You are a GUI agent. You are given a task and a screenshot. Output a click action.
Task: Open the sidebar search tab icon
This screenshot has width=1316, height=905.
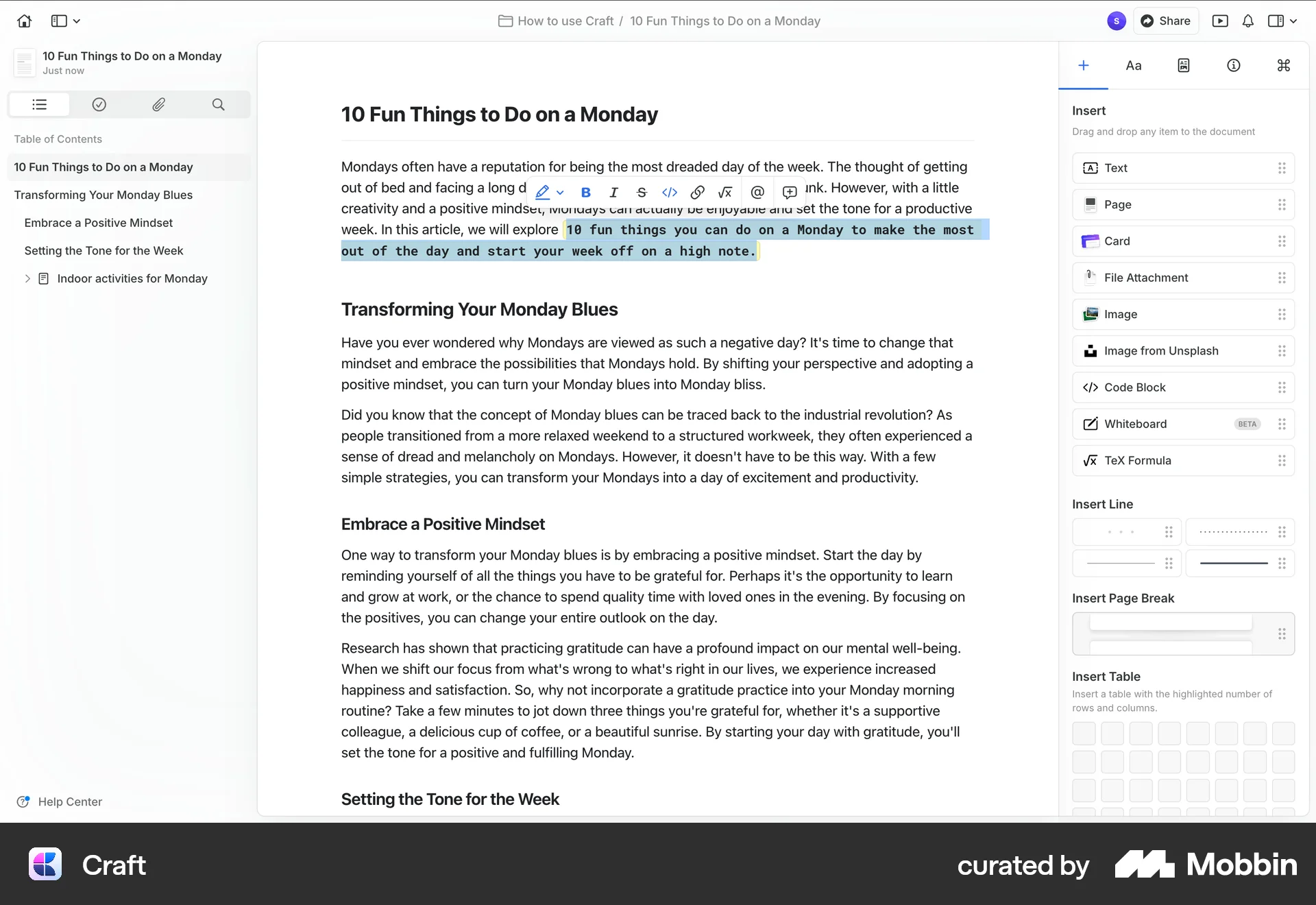click(x=218, y=104)
